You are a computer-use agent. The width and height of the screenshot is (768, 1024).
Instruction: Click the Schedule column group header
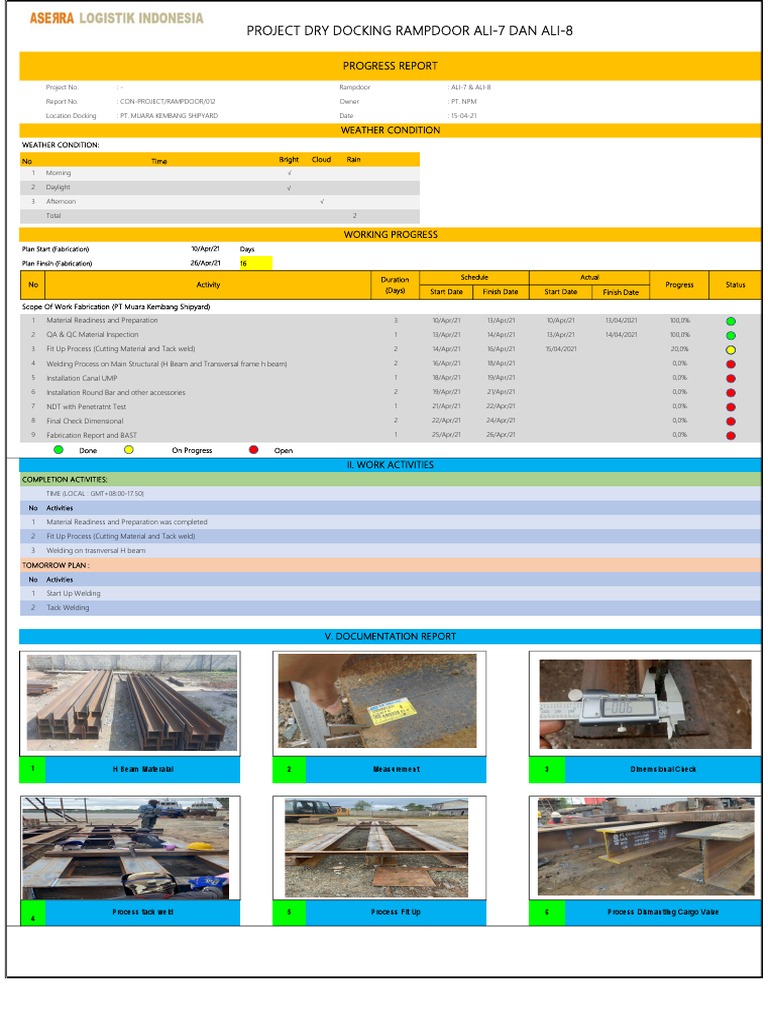click(474, 278)
